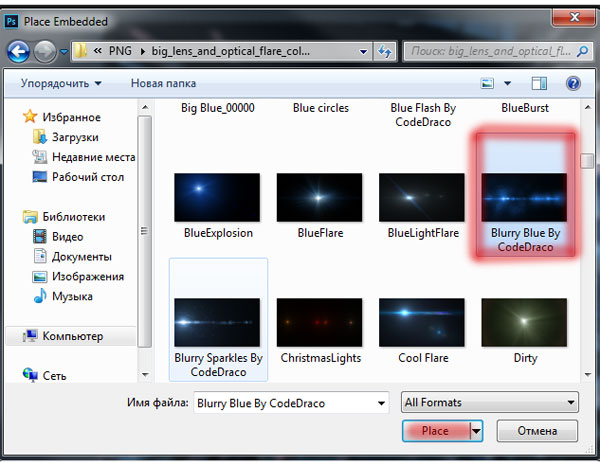Click the folder icon in address bar
This screenshot has width=600, height=466.
pyautogui.click(x=80, y=51)
